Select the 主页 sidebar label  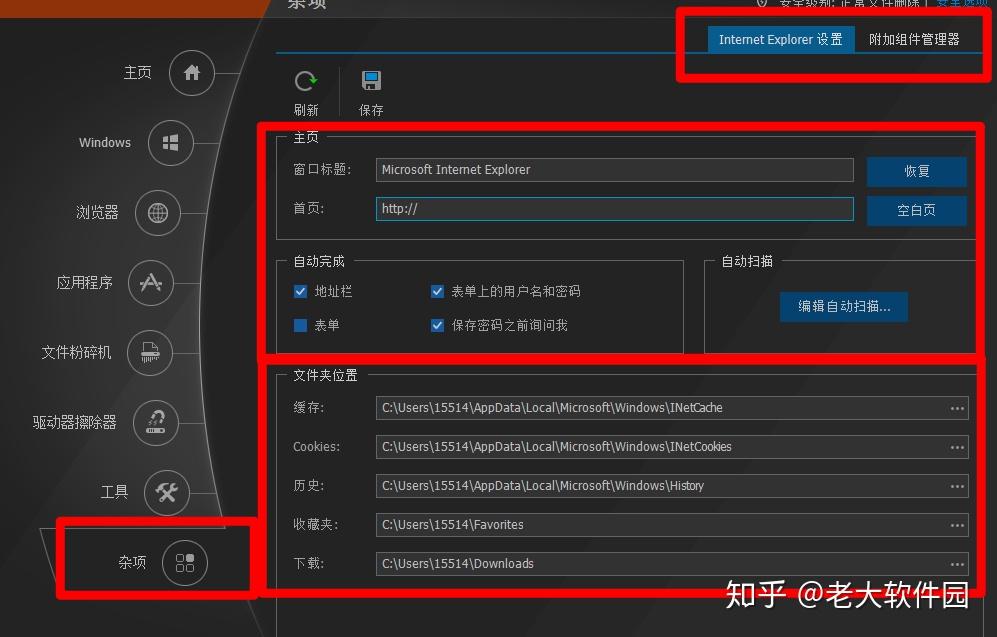click(x=137, y=73)
